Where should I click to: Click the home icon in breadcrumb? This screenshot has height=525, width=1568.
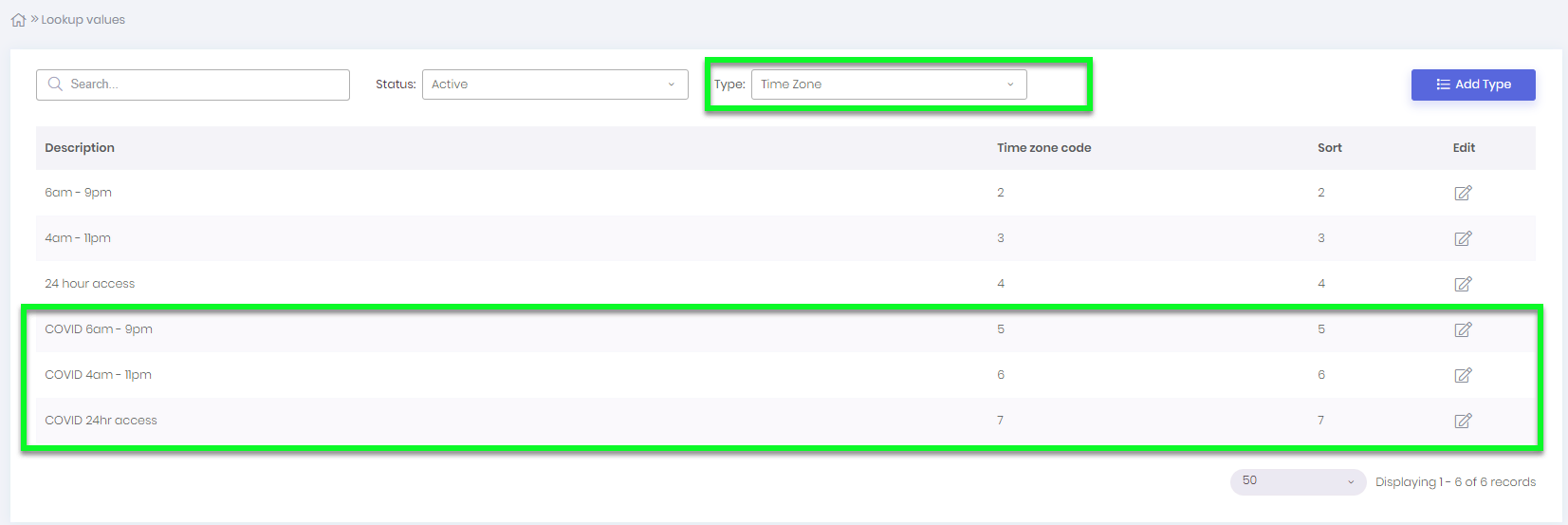[18, 20]
